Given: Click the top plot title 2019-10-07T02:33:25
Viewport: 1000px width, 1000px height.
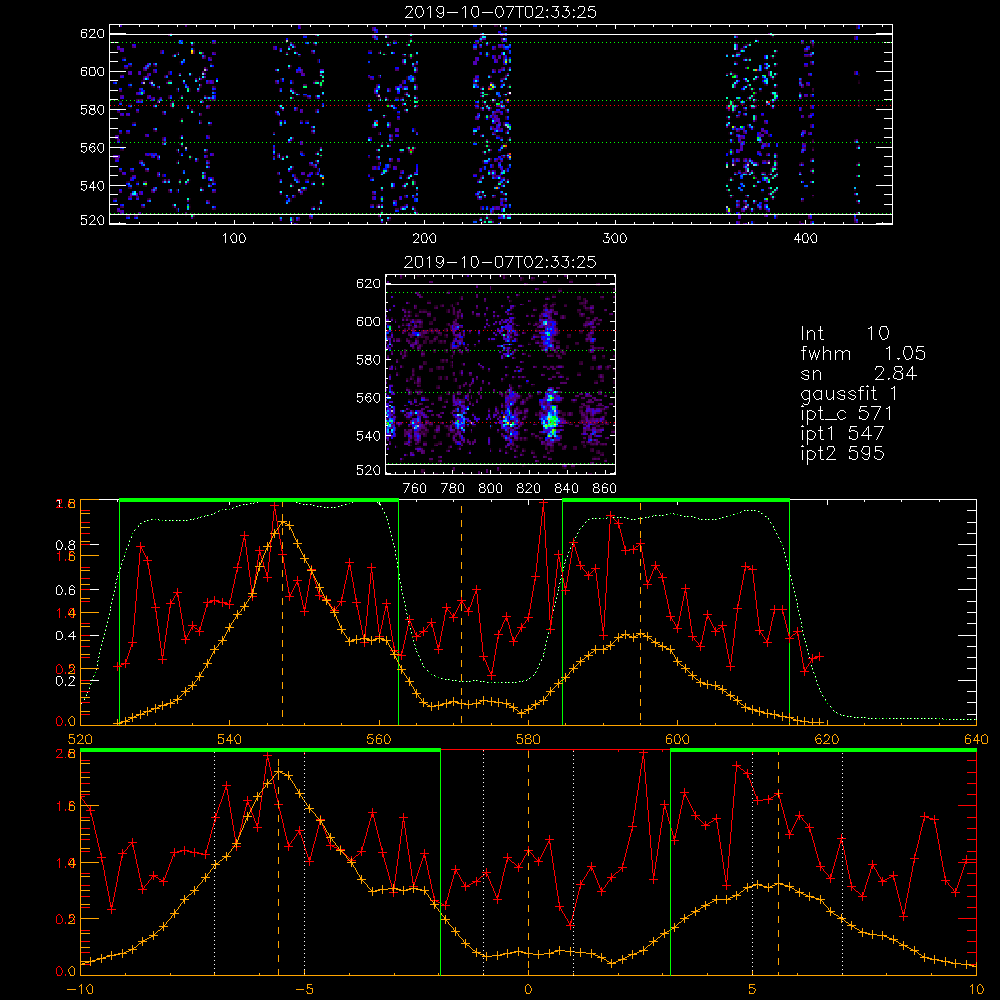Looking at the screenshot, I should pos(501,12).
